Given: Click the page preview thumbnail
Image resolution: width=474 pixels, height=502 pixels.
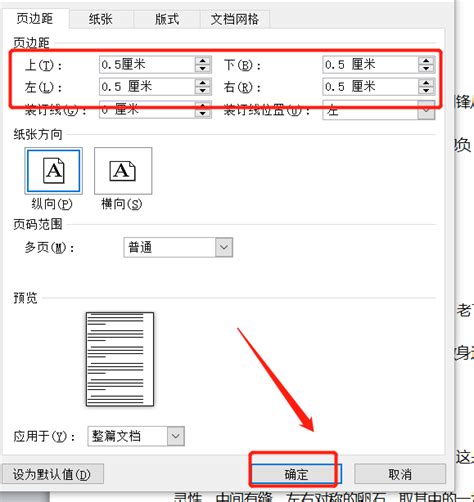Looking at the screenshot, I should pyautogui.click(x=120, y=359).
